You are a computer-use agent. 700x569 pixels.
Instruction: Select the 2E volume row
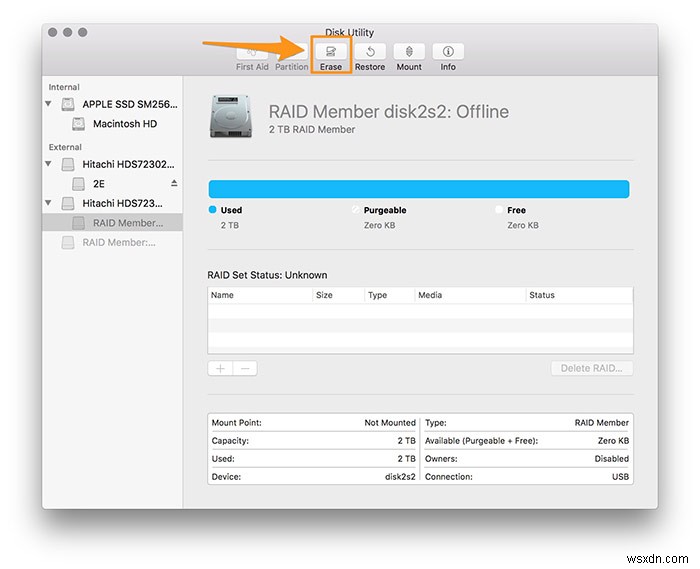point(112,184)
